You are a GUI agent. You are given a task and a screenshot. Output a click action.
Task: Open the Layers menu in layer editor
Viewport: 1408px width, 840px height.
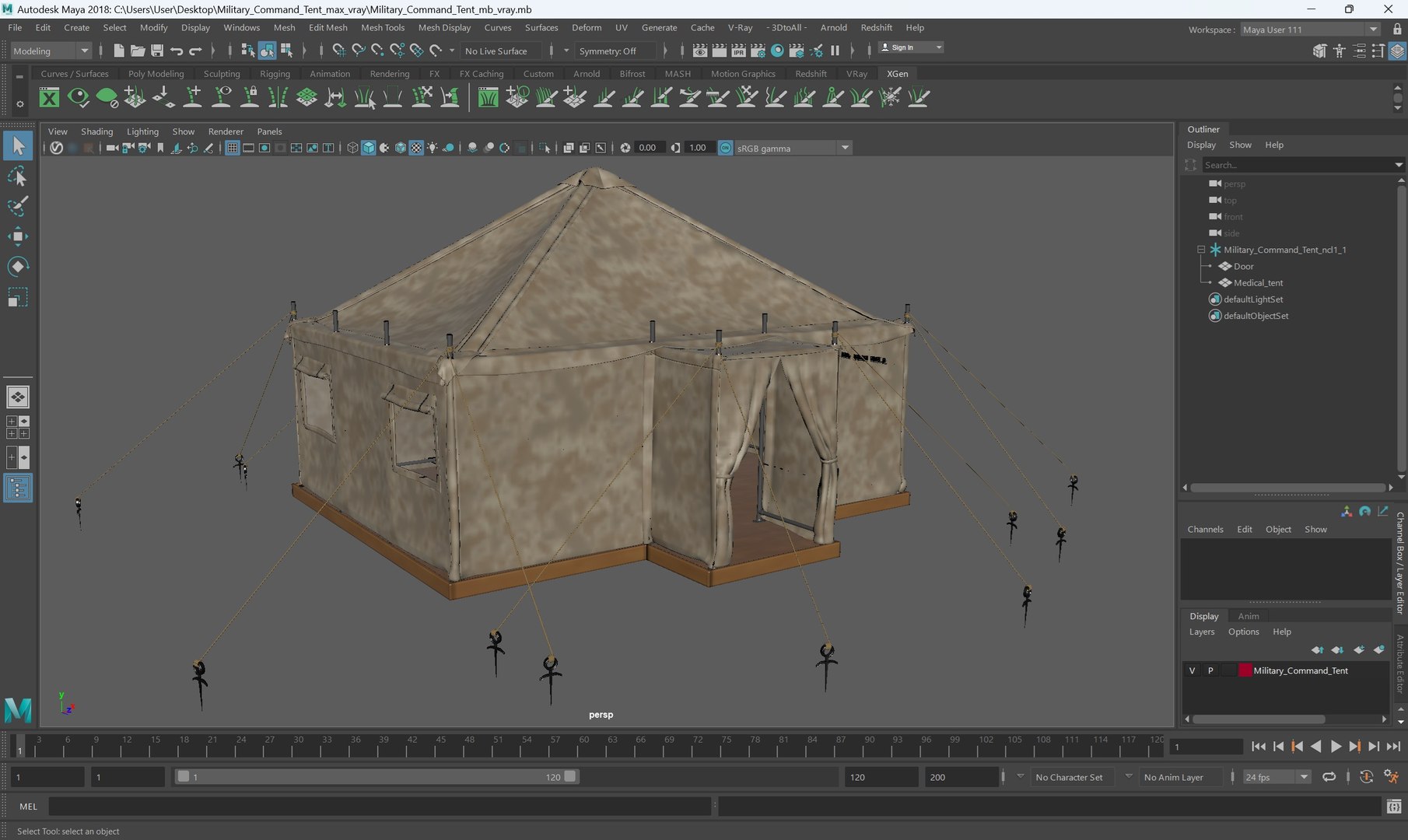click(1201, 632)
